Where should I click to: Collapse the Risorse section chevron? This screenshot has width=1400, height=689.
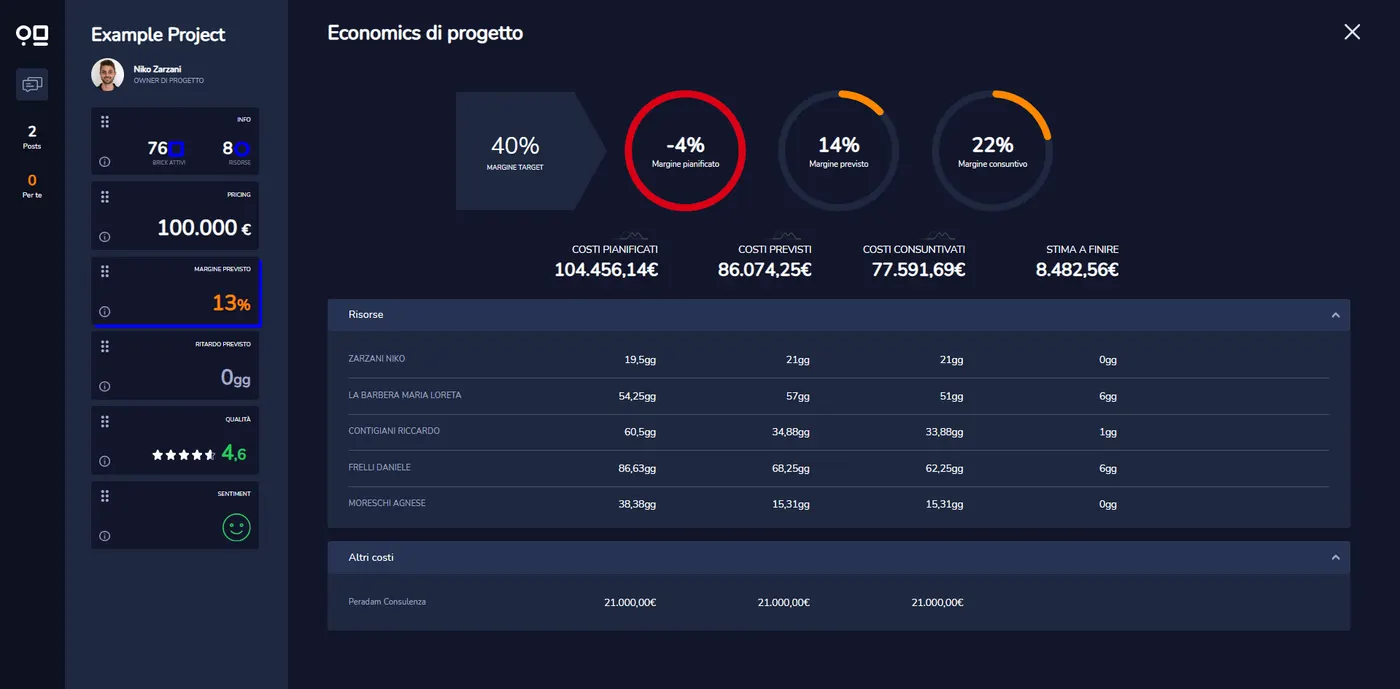pyautogui.click(x=1335, y=315)
